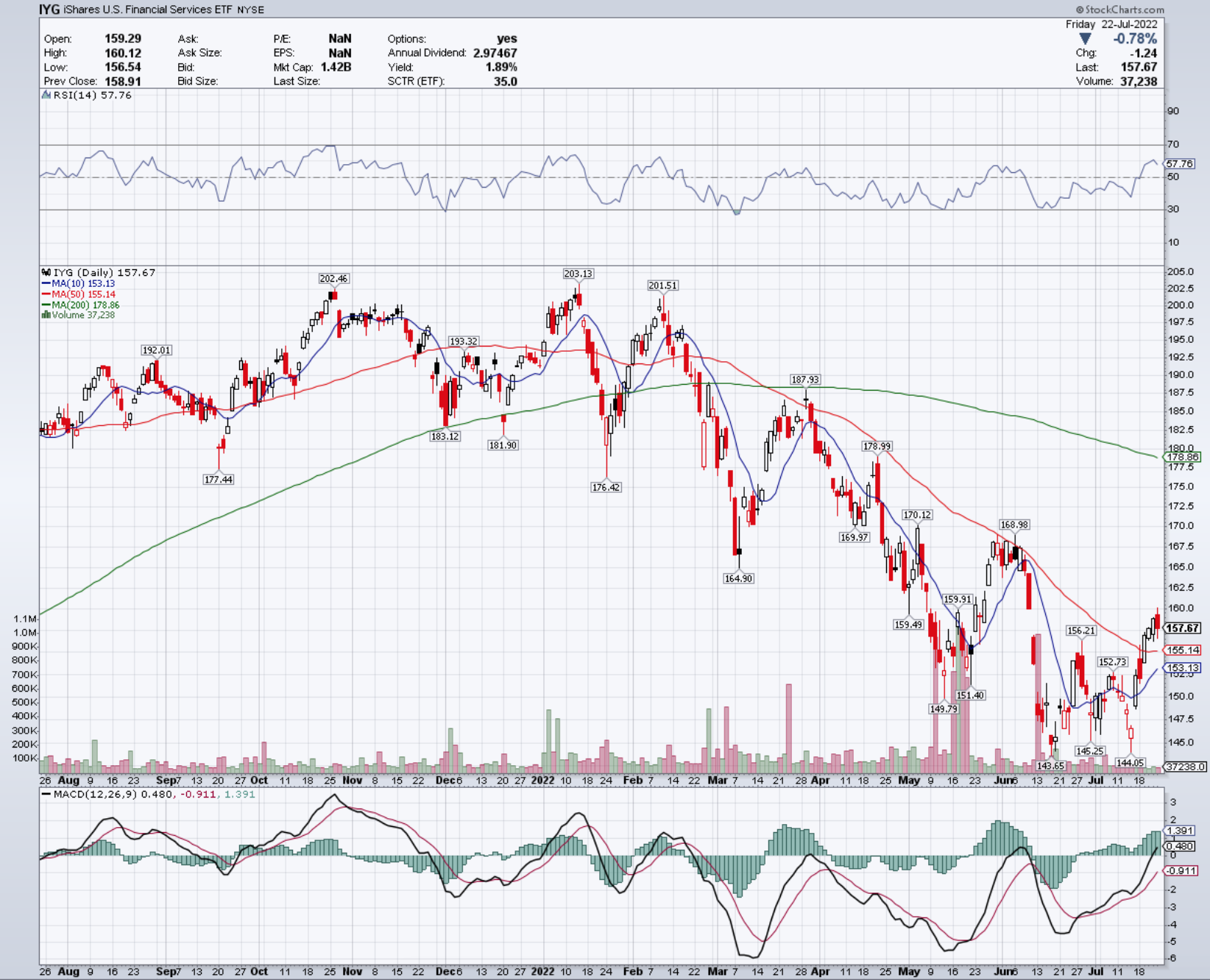Click the 203.13 peak price label
The image size is (1210, 980).
tap(578, 274)
